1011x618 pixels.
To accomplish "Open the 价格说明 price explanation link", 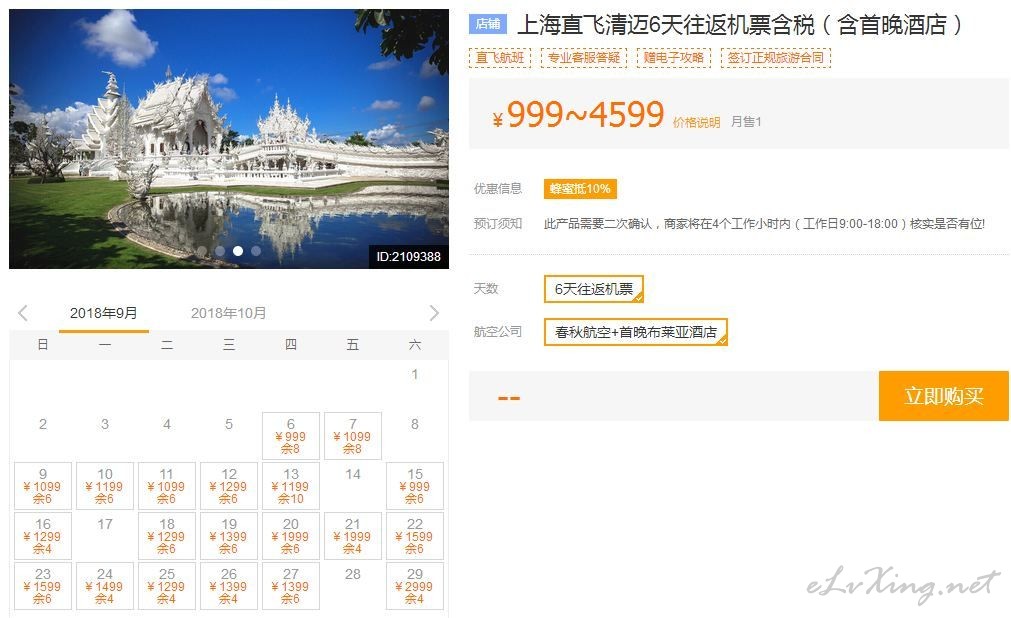I will [x=696, y=123].
